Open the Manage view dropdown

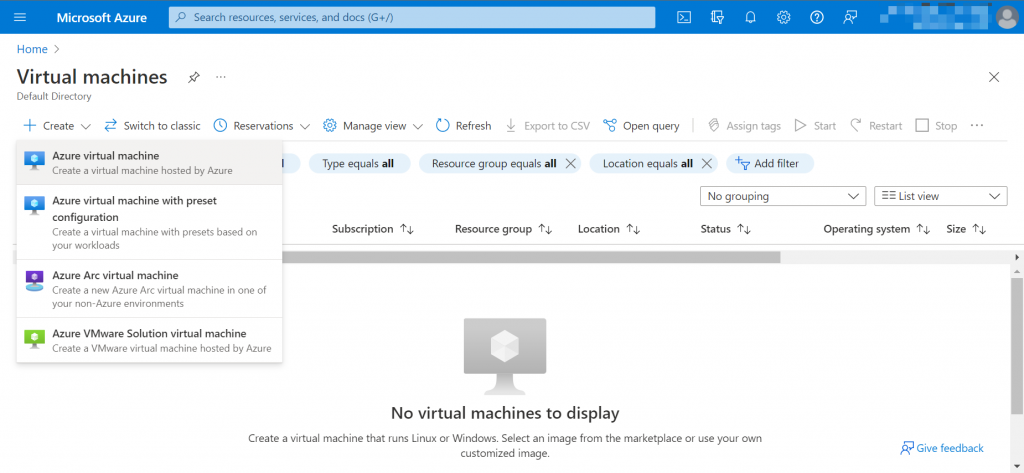(373, 125)
